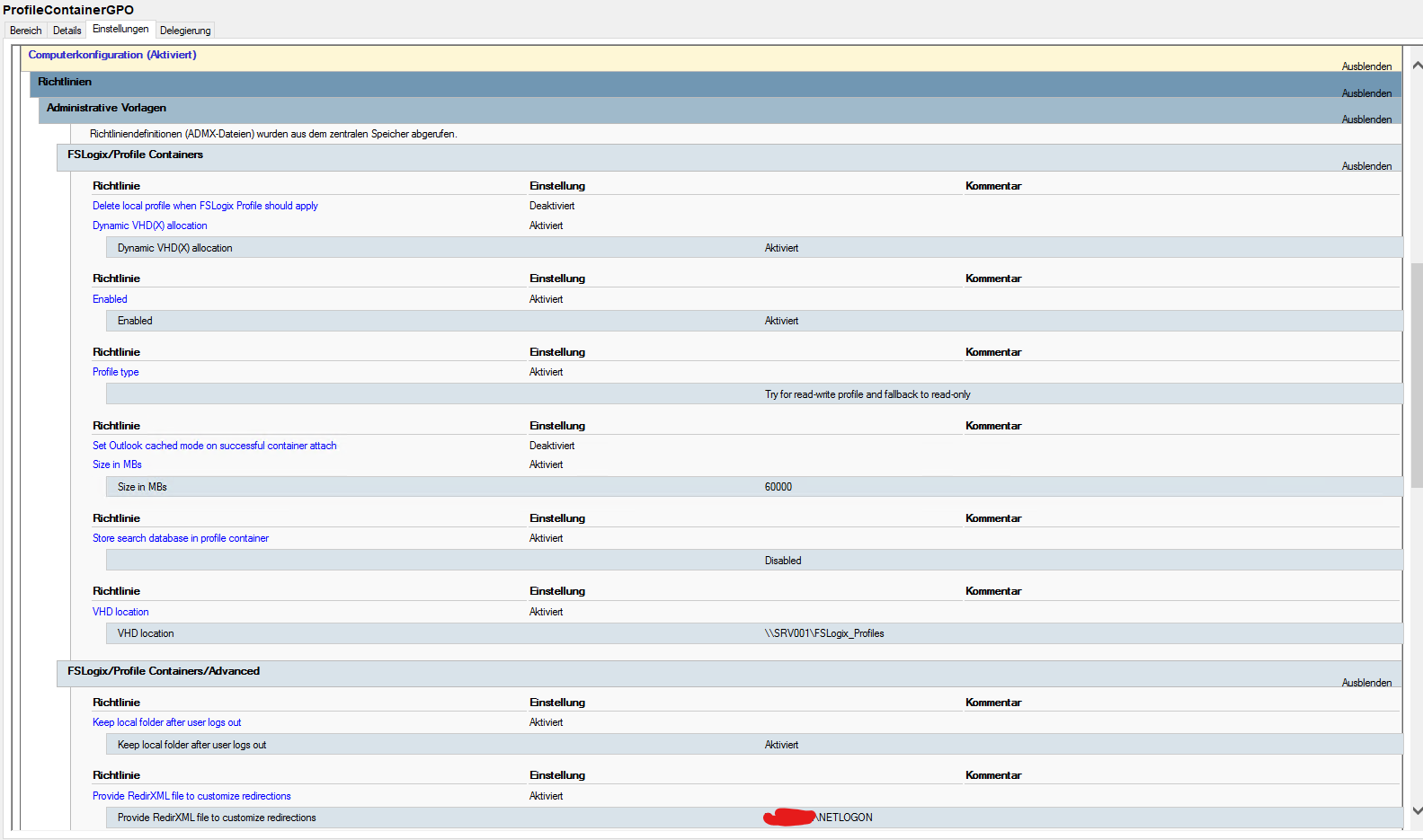Click the Profile type policy link

click(x=115, y=372)
